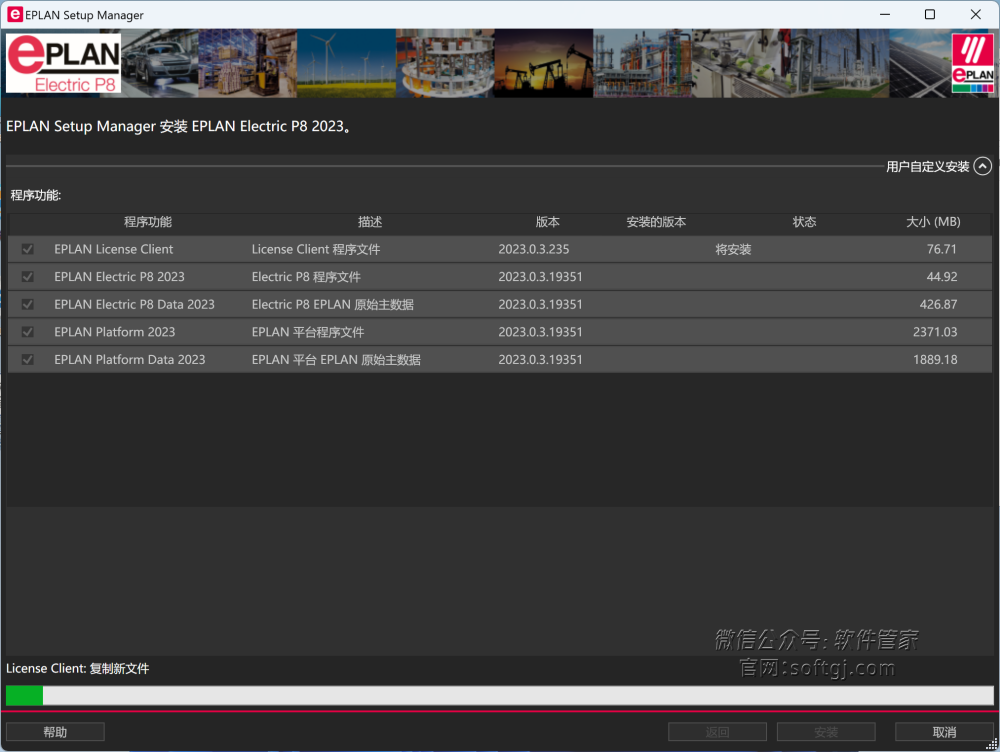Click the 返回 back button
1000x752 pixels.
717,732
